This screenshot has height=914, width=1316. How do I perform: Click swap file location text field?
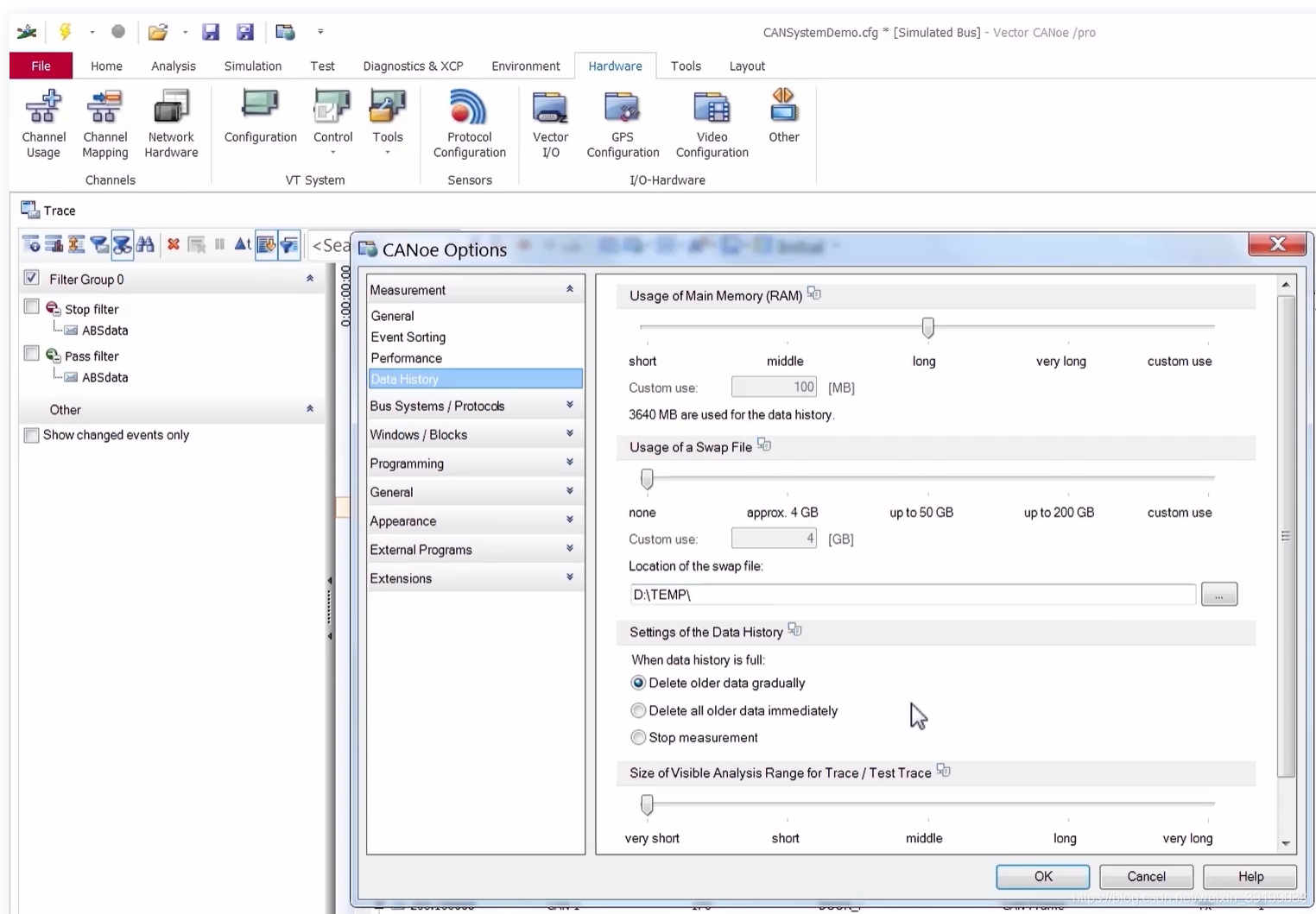913,595
